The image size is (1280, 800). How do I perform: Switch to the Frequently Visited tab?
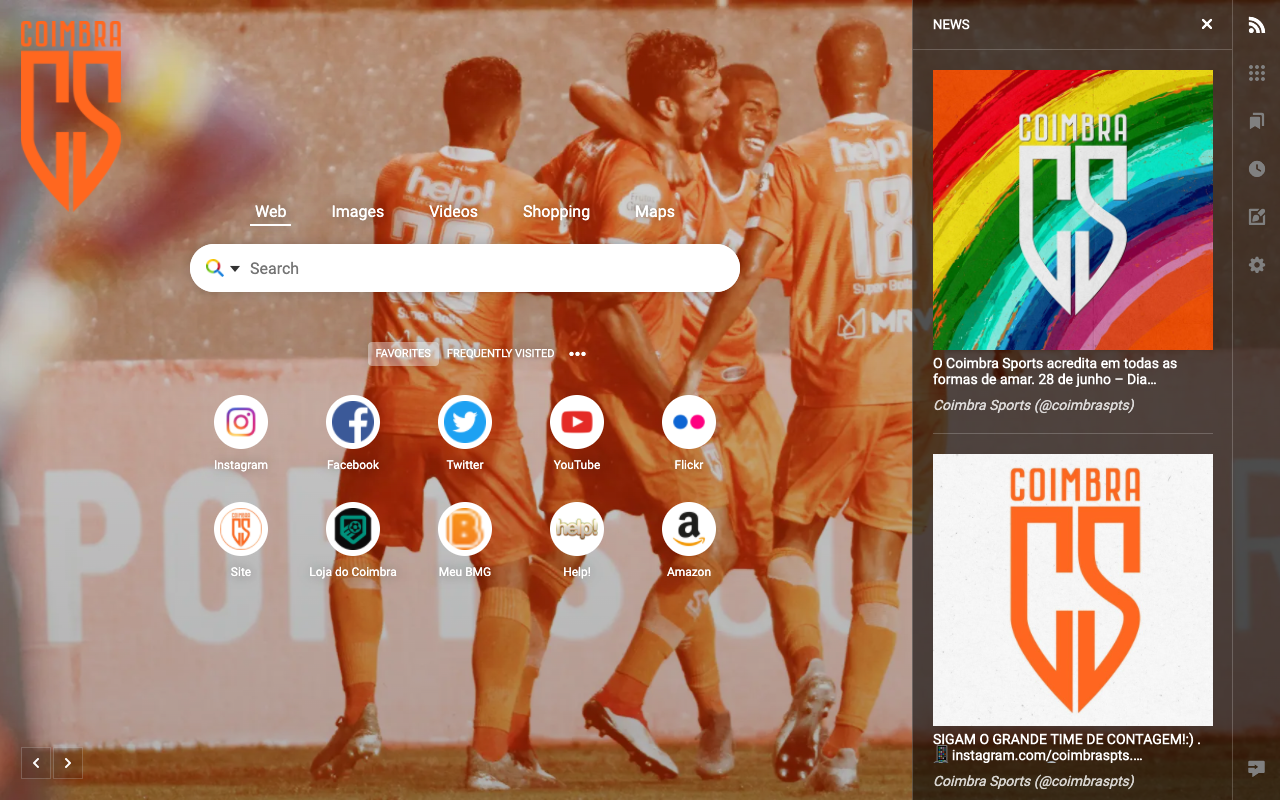[500, 353]
